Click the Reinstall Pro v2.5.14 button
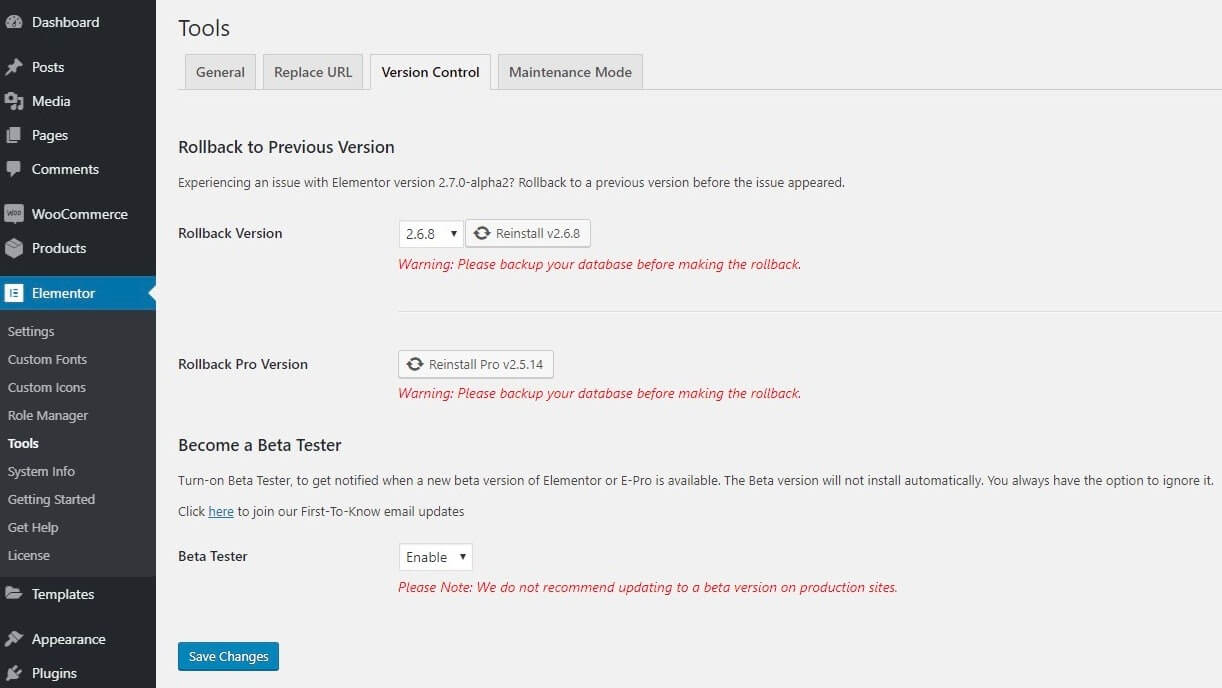This screenshot has height=688, width=1222. 475,363
